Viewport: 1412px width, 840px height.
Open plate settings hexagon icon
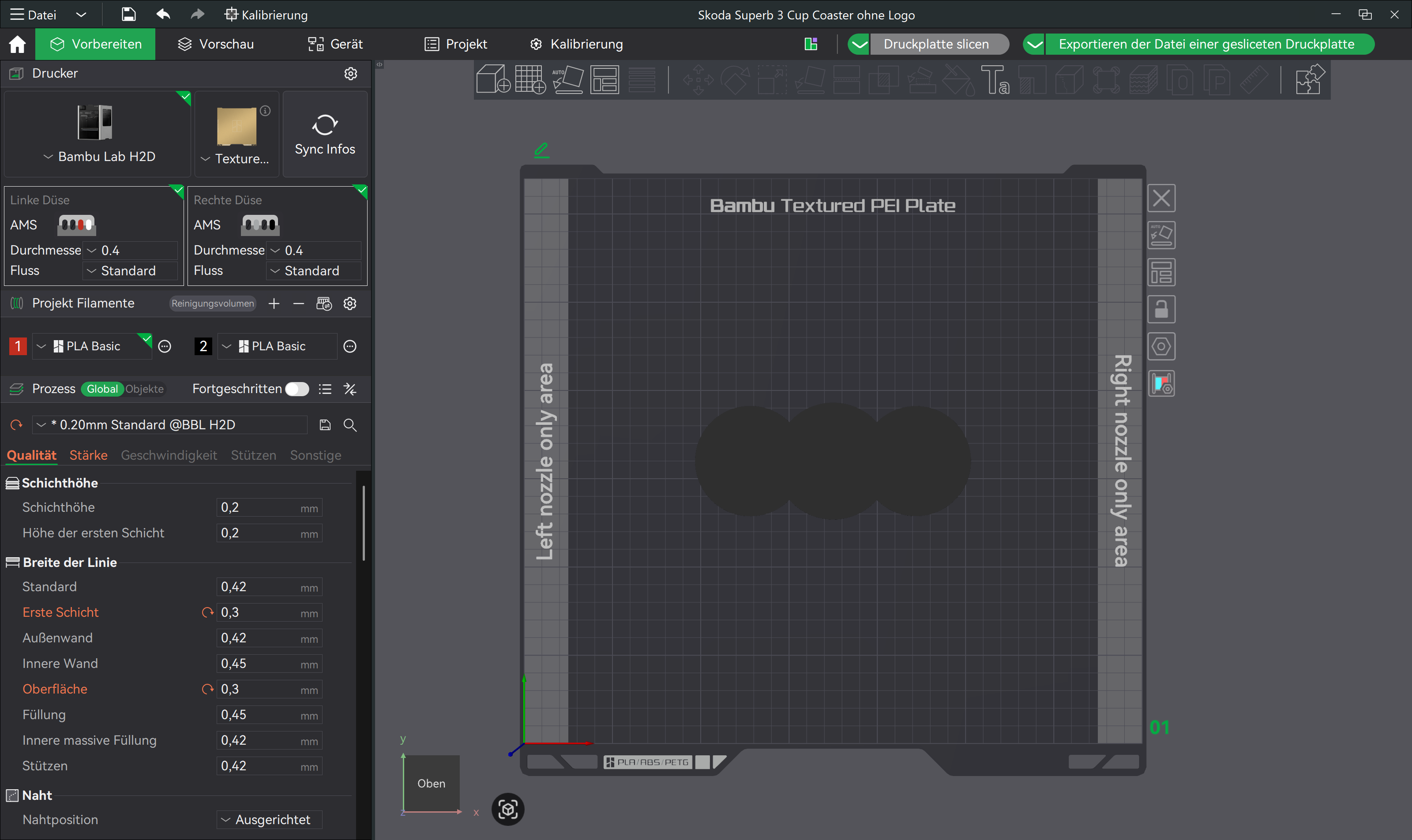click(x=1161, y=346)
